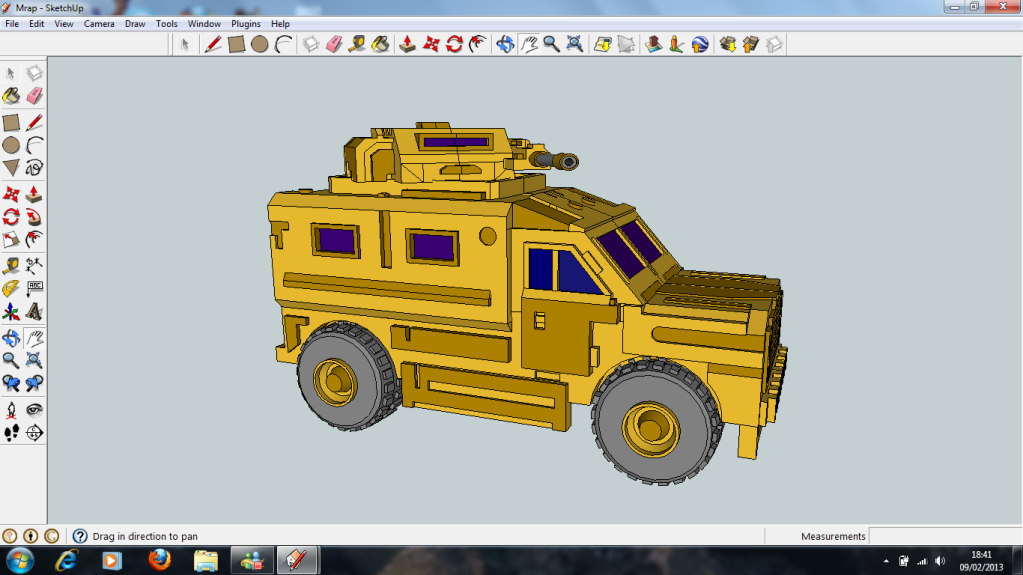This screenshot has height=575, width=1023.
Task: Click the Measurements input box
Action: point(945,536)
